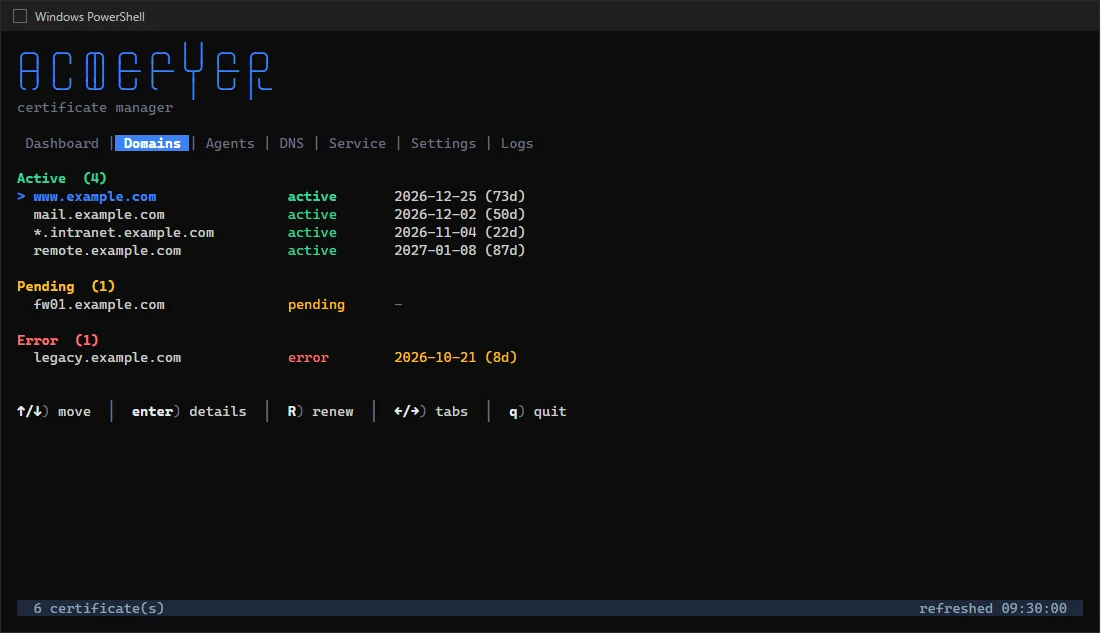
Task: Choose the pending fw01.example.com domain
Action: (99, 304)
